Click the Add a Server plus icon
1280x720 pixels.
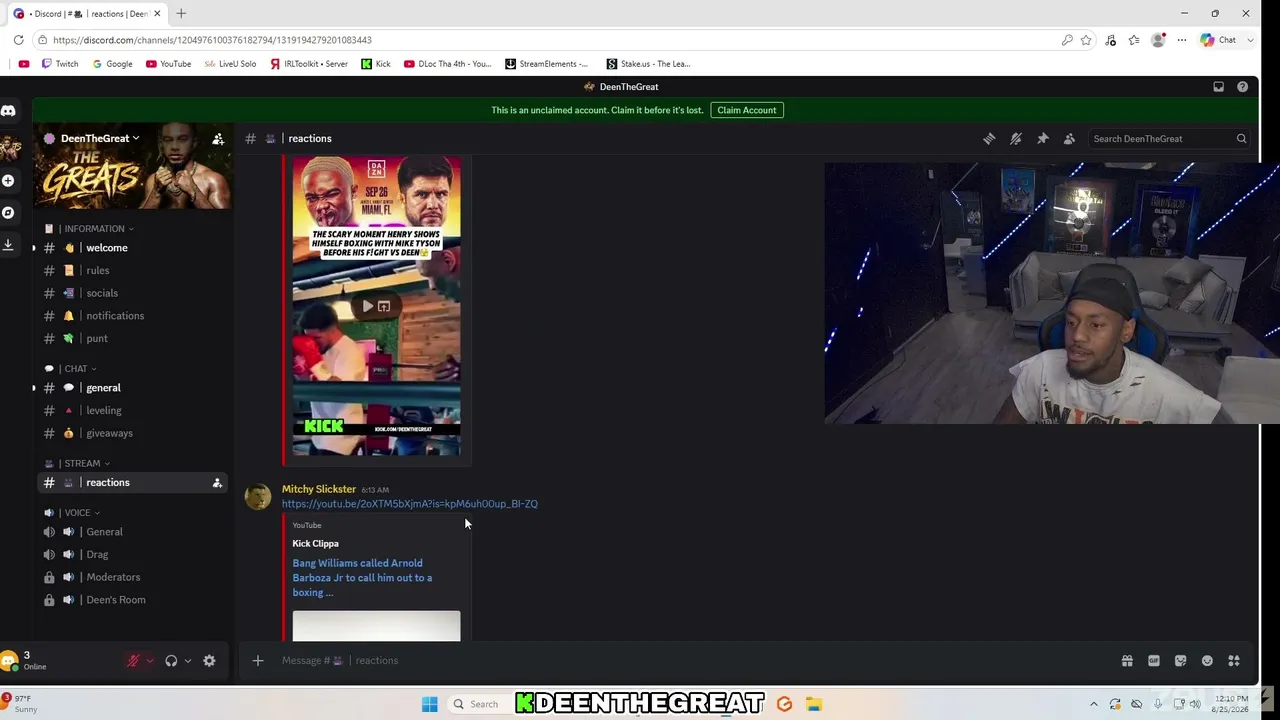(8, 181)
